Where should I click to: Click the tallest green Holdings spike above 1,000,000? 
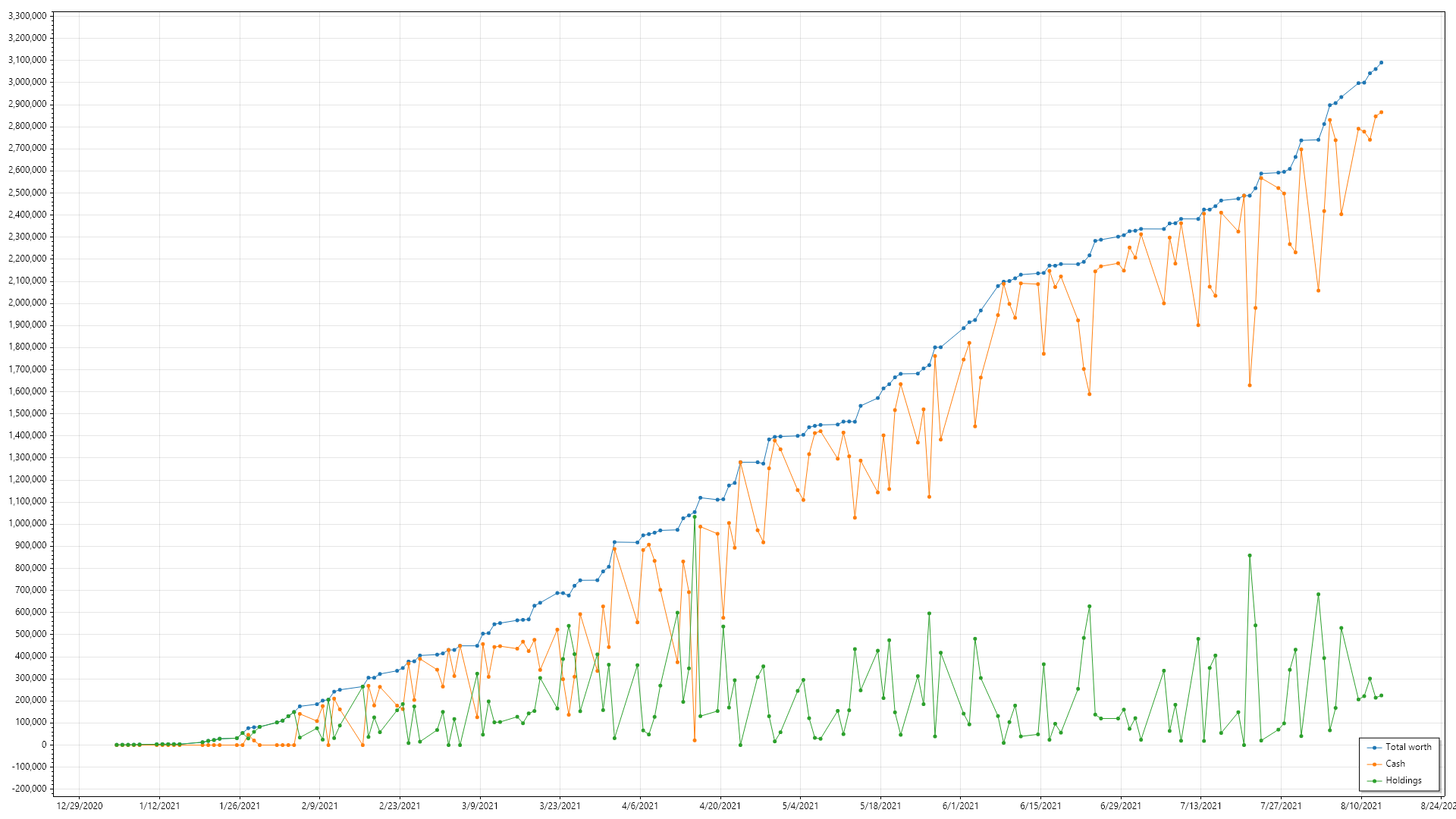[695, 517]
